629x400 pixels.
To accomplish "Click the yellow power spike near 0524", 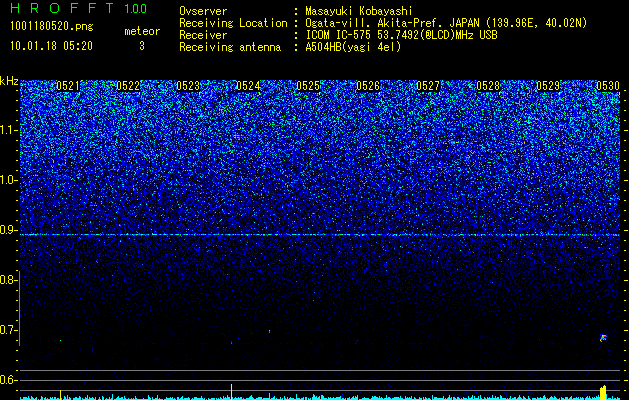I will [x=231, y=392].
